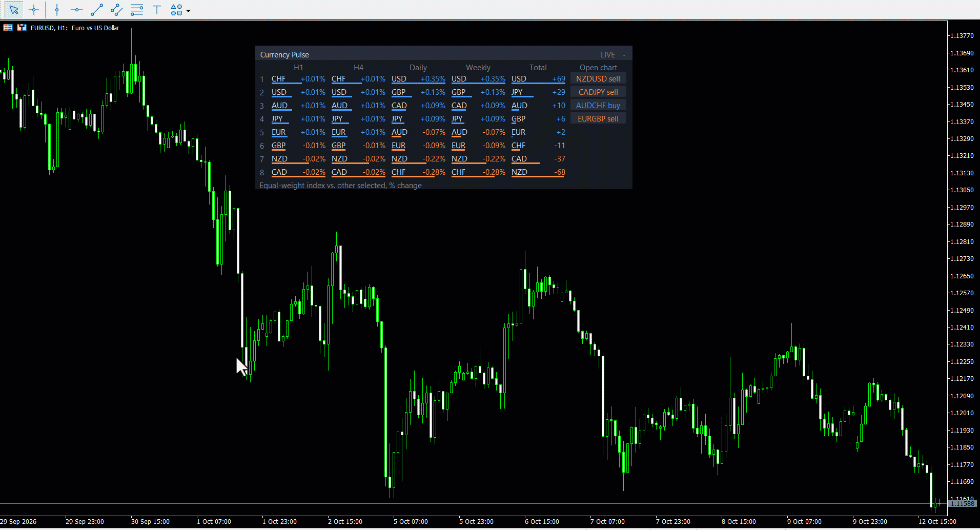The width and height of the screenshot is (980, 530).
Task: Click the Weekly column header
Action: click(478, 68)
